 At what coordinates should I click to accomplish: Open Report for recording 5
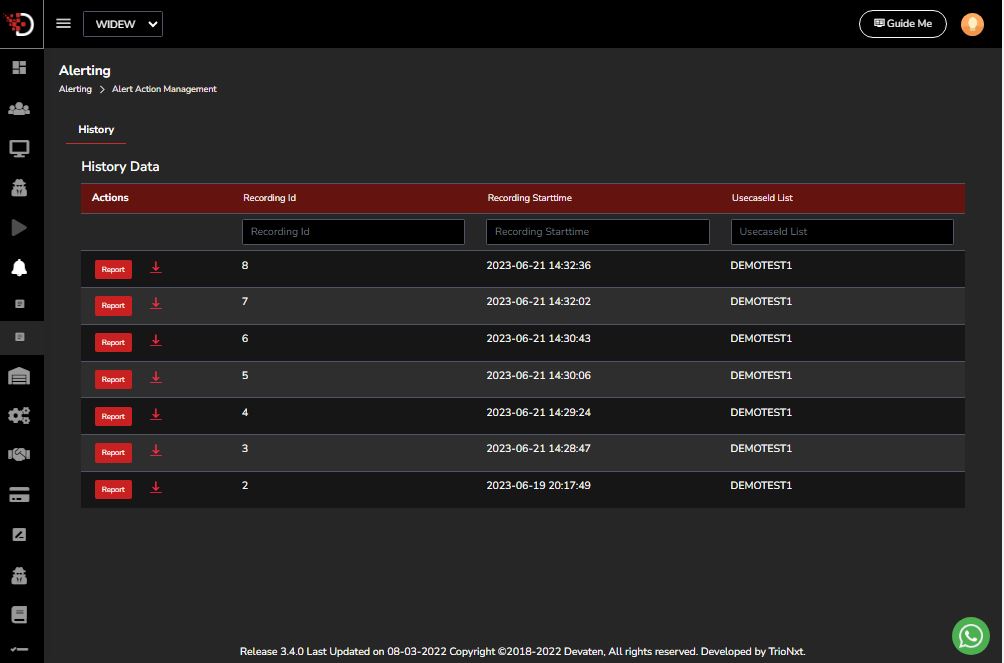113,380
